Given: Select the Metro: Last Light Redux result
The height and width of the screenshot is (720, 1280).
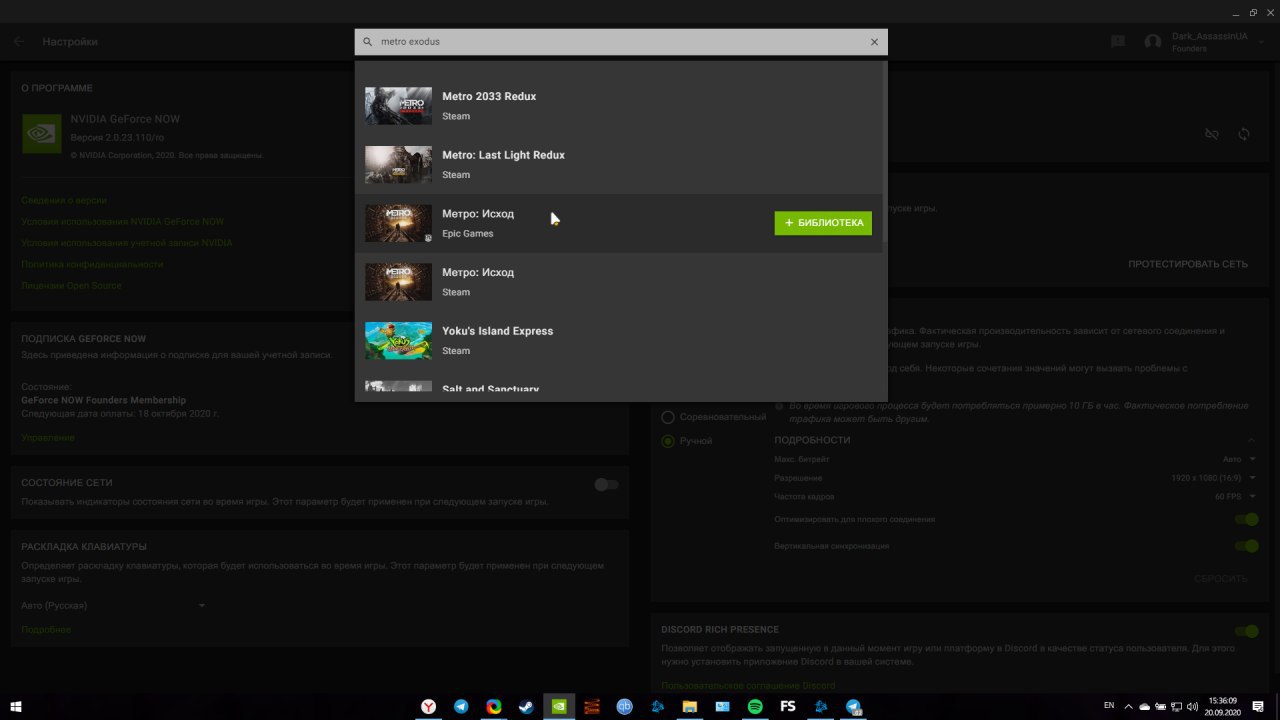Looking at the screenshot, I should coord(621,165).
